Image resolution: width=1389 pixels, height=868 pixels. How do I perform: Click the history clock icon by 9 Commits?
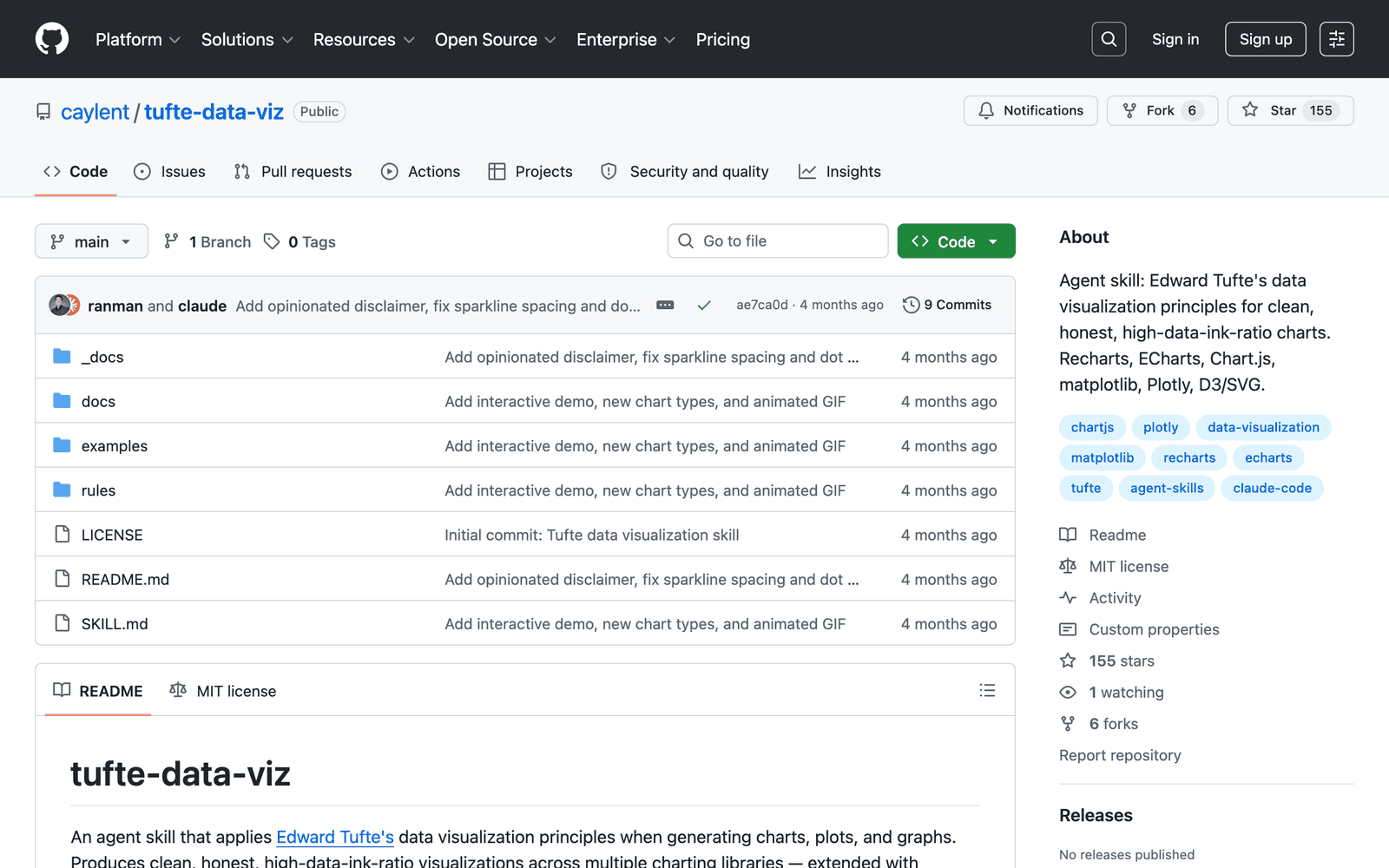point(911,305)
